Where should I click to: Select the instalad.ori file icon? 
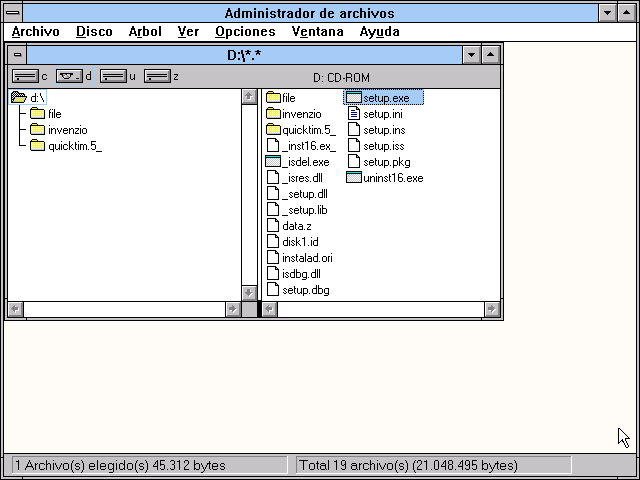[x=273, y=258]
